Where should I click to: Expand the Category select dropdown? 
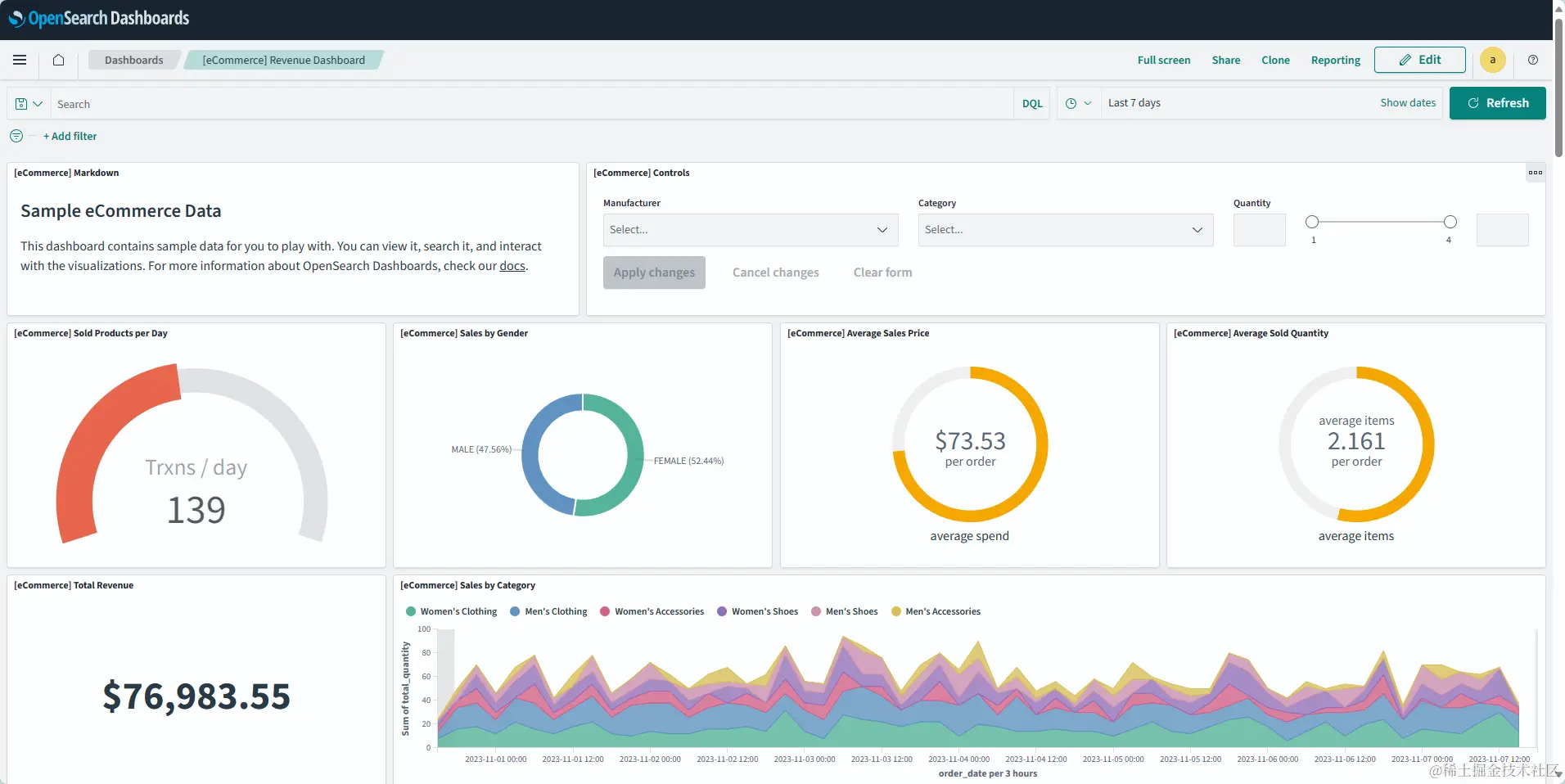(1066, 230)
